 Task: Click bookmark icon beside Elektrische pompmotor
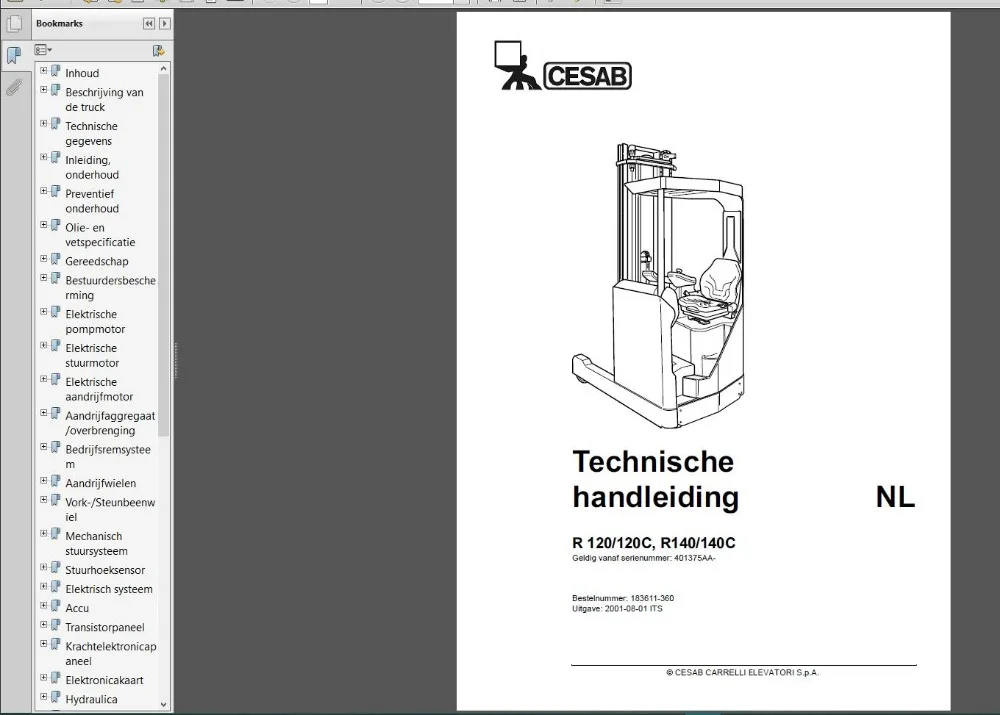[55, 312]
